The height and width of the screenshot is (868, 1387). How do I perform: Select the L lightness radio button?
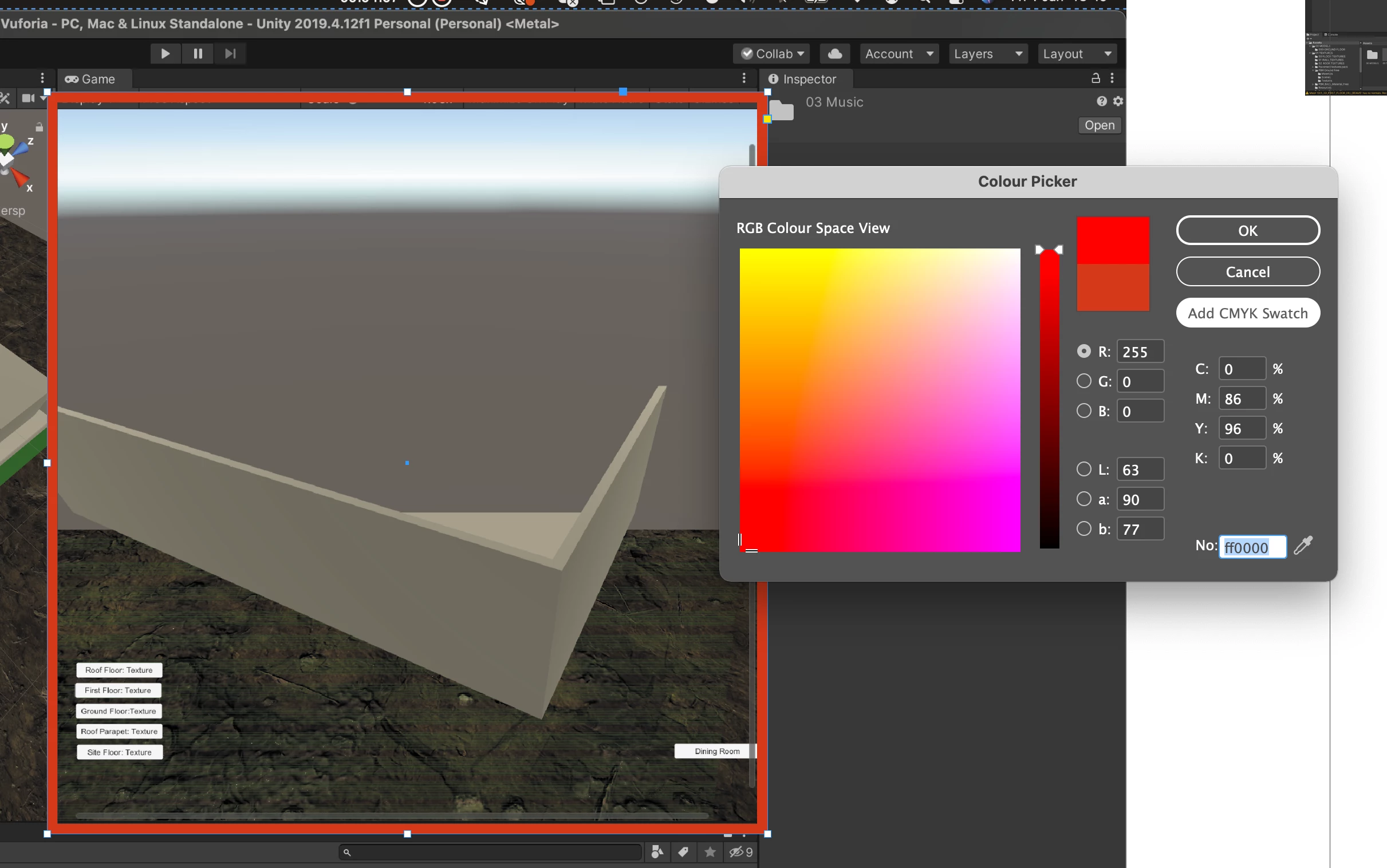point(1083,469)
